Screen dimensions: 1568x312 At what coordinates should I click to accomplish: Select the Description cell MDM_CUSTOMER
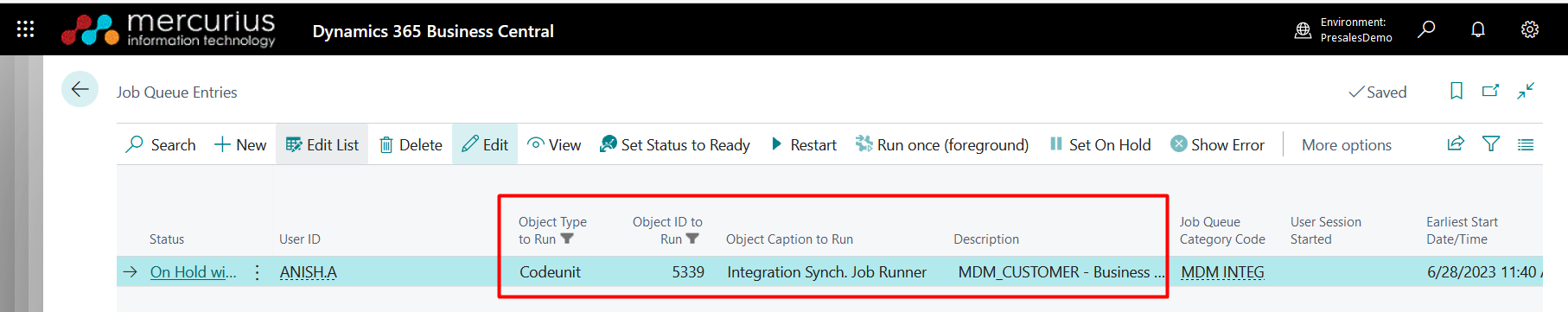click(x=1061, y=272)
